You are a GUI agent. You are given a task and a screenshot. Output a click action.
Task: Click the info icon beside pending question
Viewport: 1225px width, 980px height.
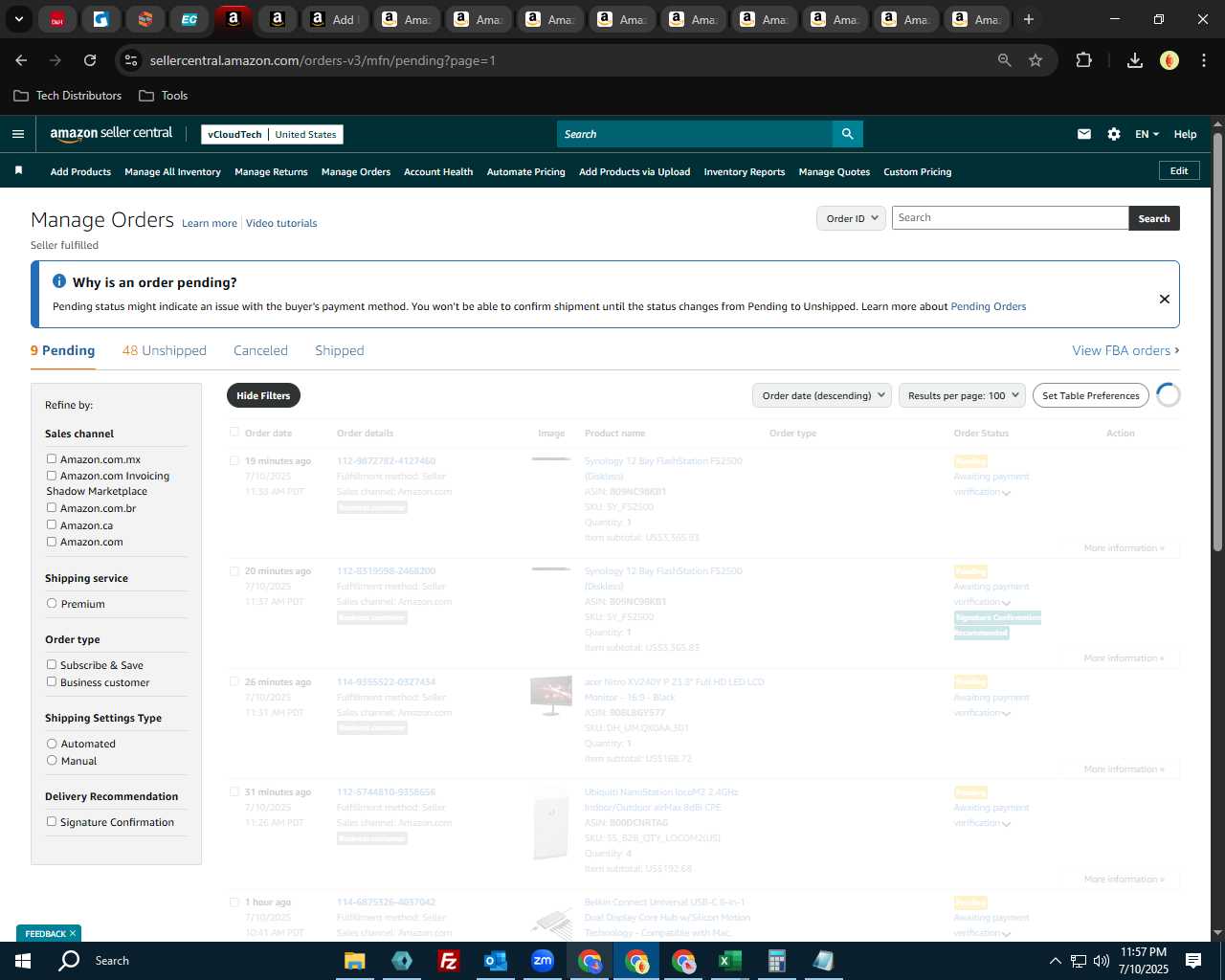(x=59, y=281)
